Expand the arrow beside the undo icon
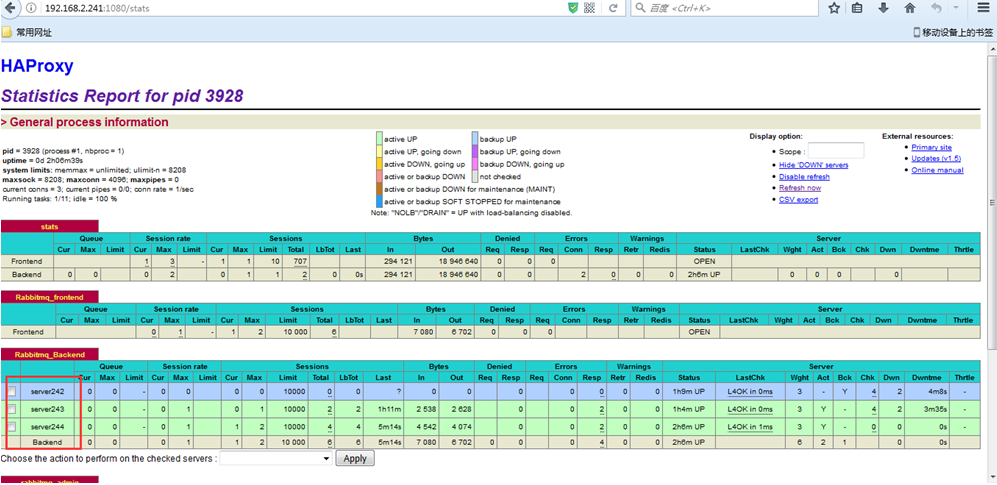The image size is (997, 485). pyautogui.click(x=956, y=8)
